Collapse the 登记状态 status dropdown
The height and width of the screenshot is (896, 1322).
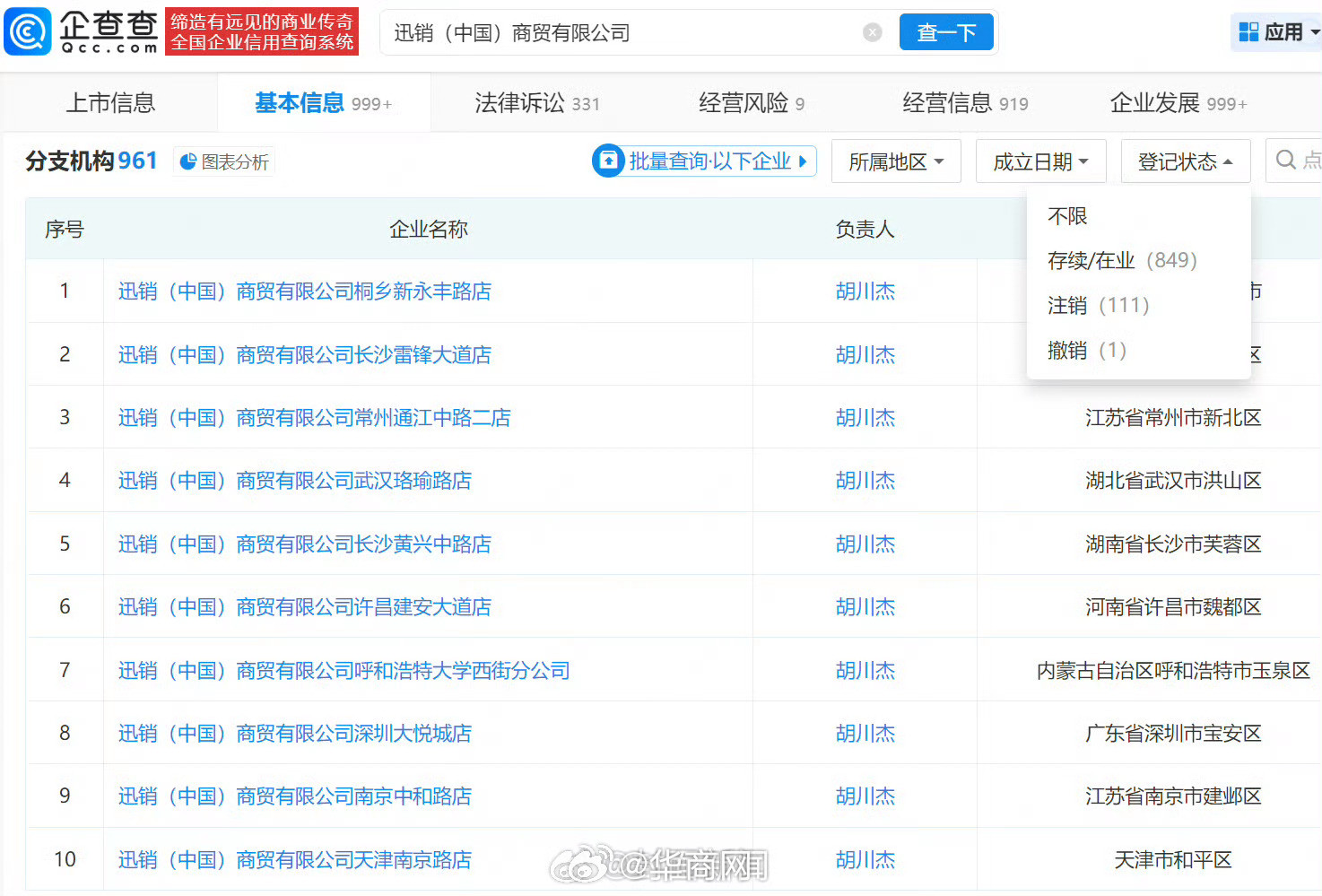point(1185,161)
